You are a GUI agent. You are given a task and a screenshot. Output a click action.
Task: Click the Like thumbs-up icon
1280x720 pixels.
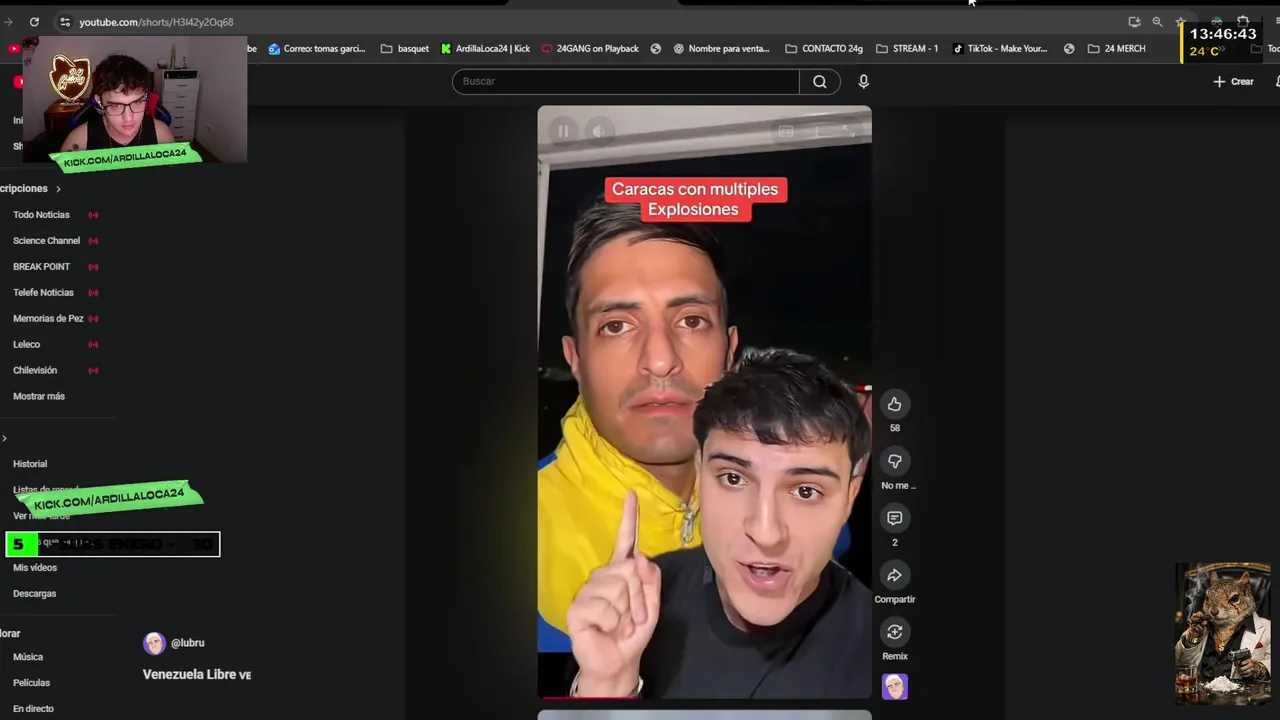[x=894, y=404]
